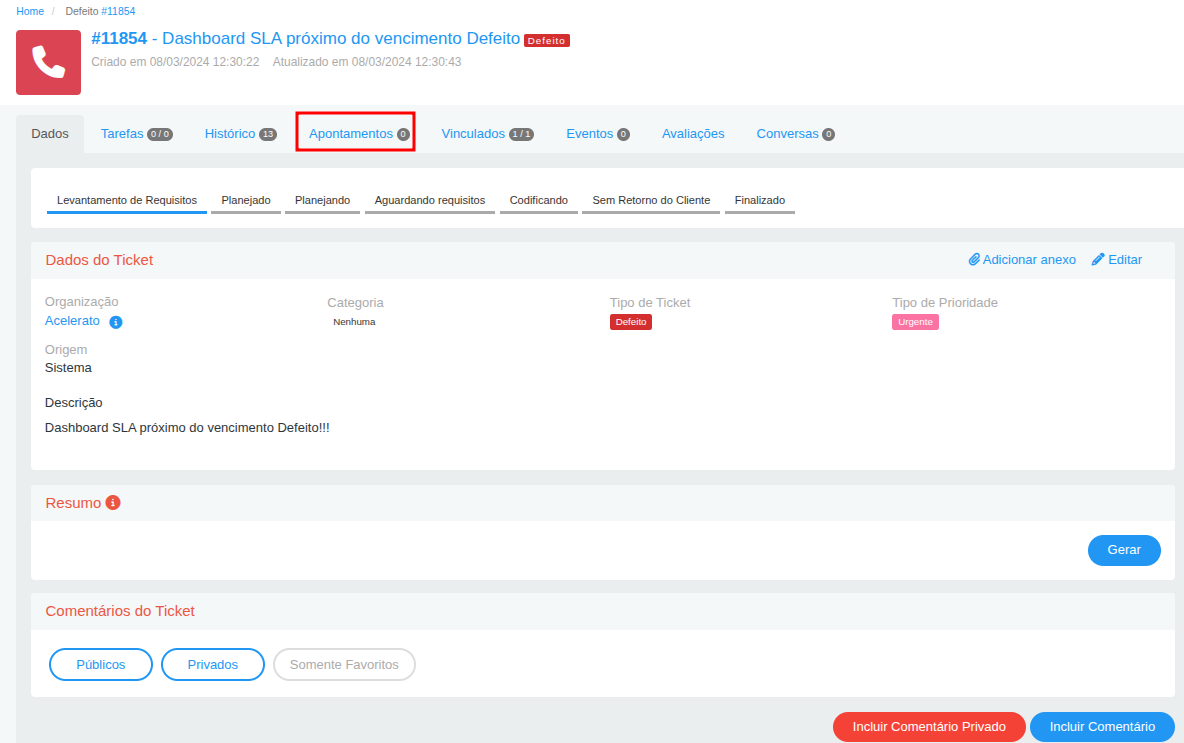Select the Finalizado workflow stage
Image resolution: width=1184 pixels, height=743 pixels.
coord(760,201)
